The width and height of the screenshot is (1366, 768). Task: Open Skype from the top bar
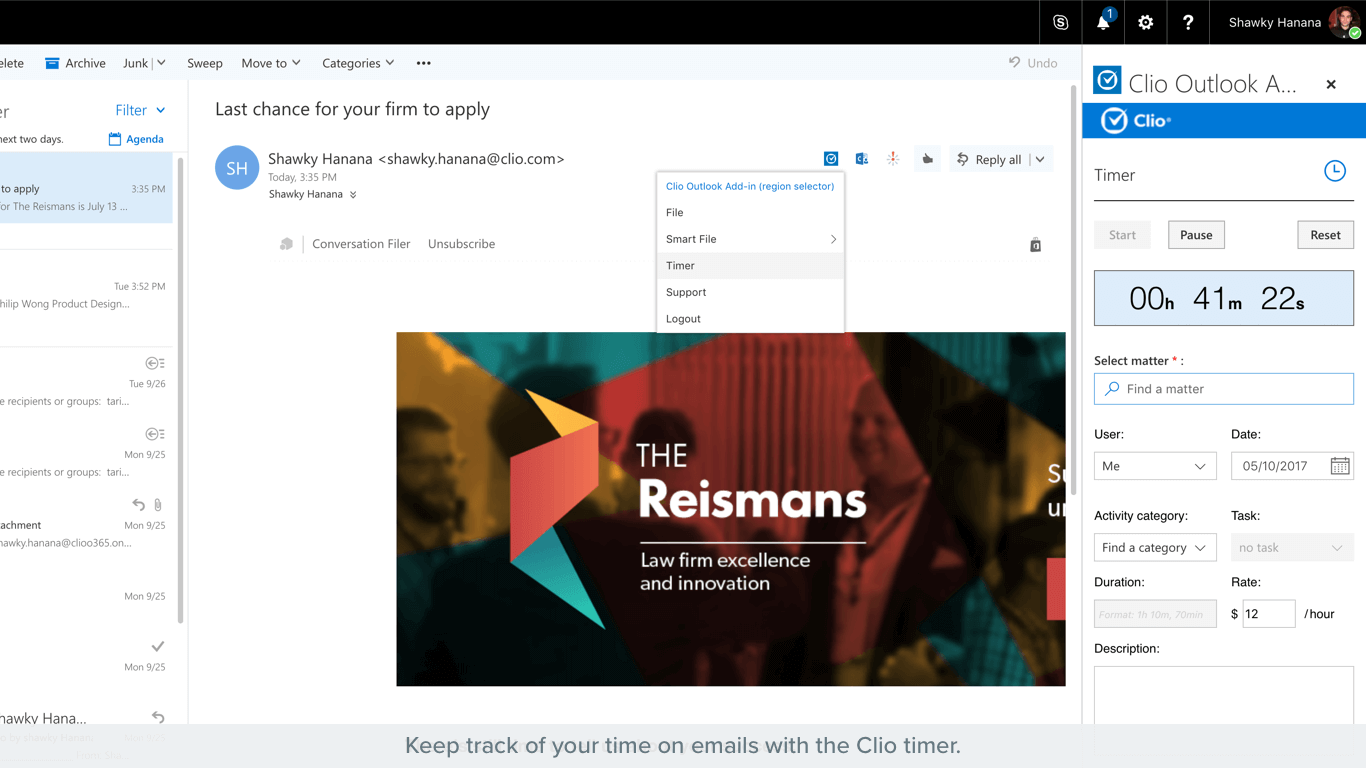click(x=1061, y=22)
